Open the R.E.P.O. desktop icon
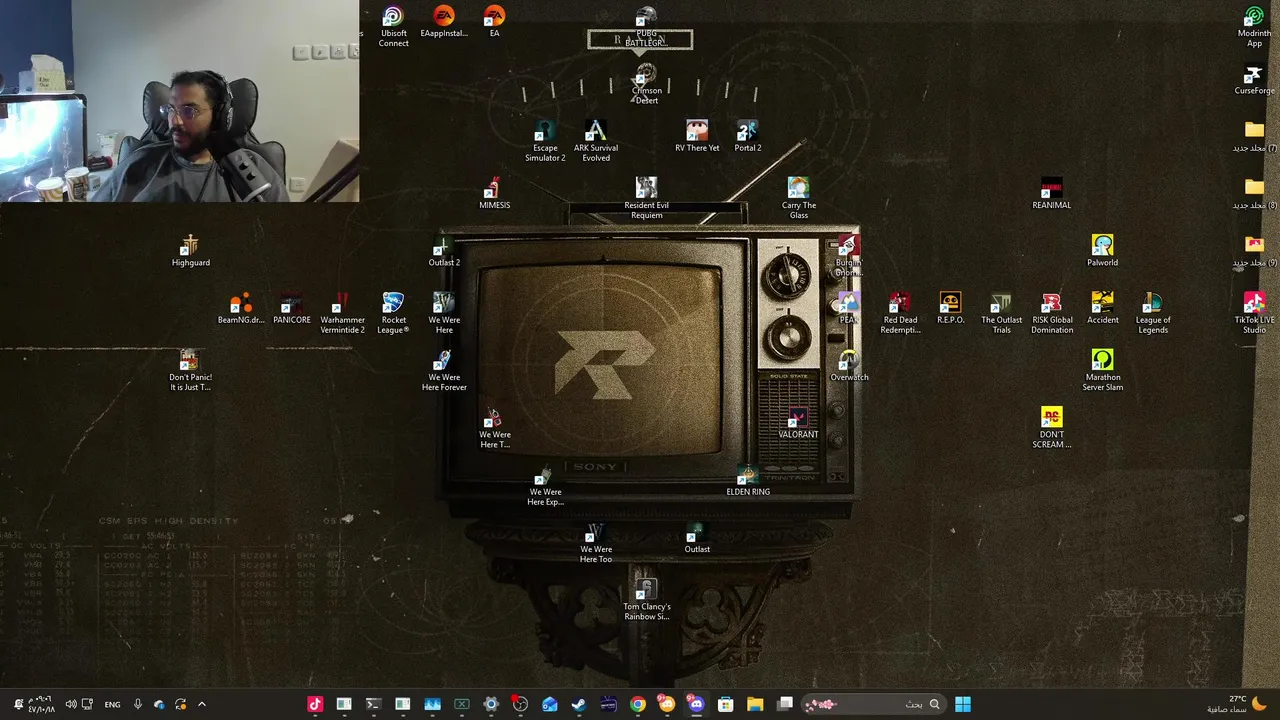 (950, 308)
